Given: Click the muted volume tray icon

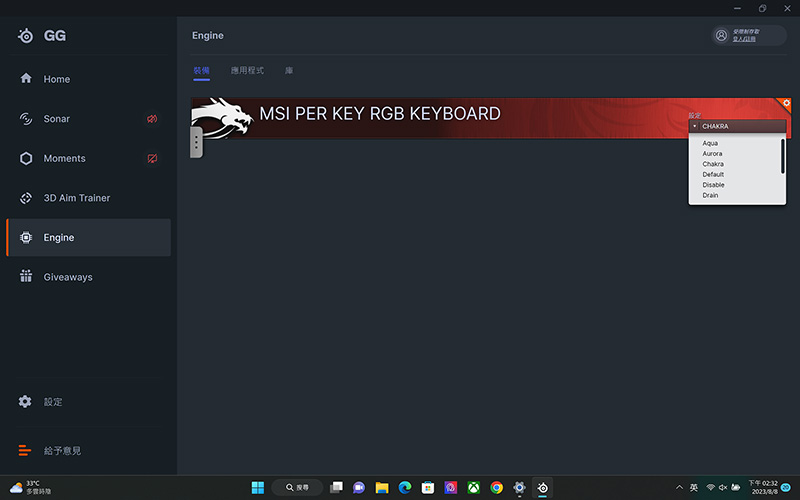Looking at the screenshot, I should coord(723,487).
